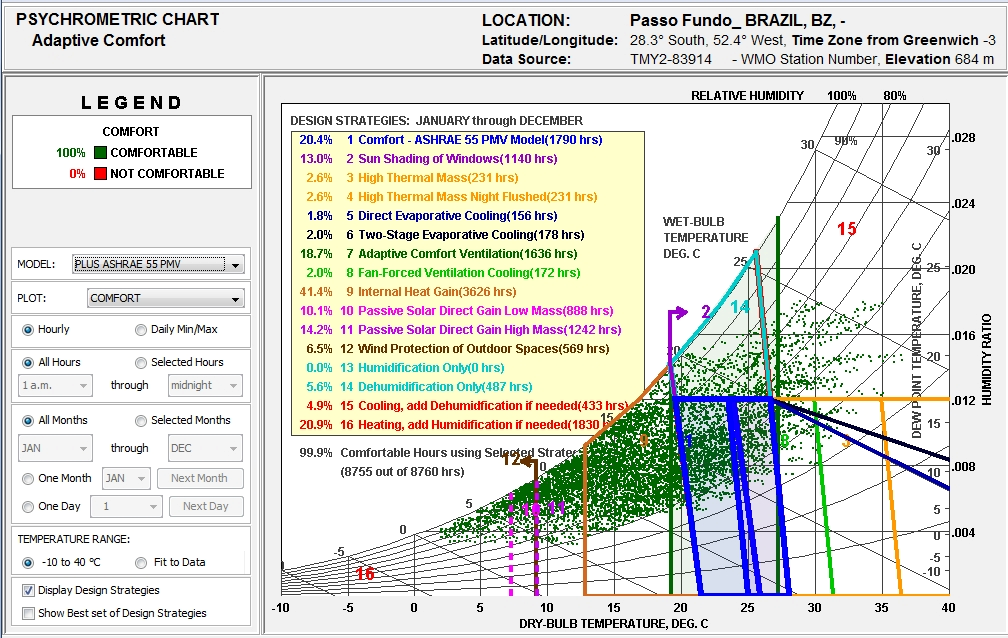
Task: Click the purple Sun Shading arrow marker on chart
Action: tap(680, 311)
